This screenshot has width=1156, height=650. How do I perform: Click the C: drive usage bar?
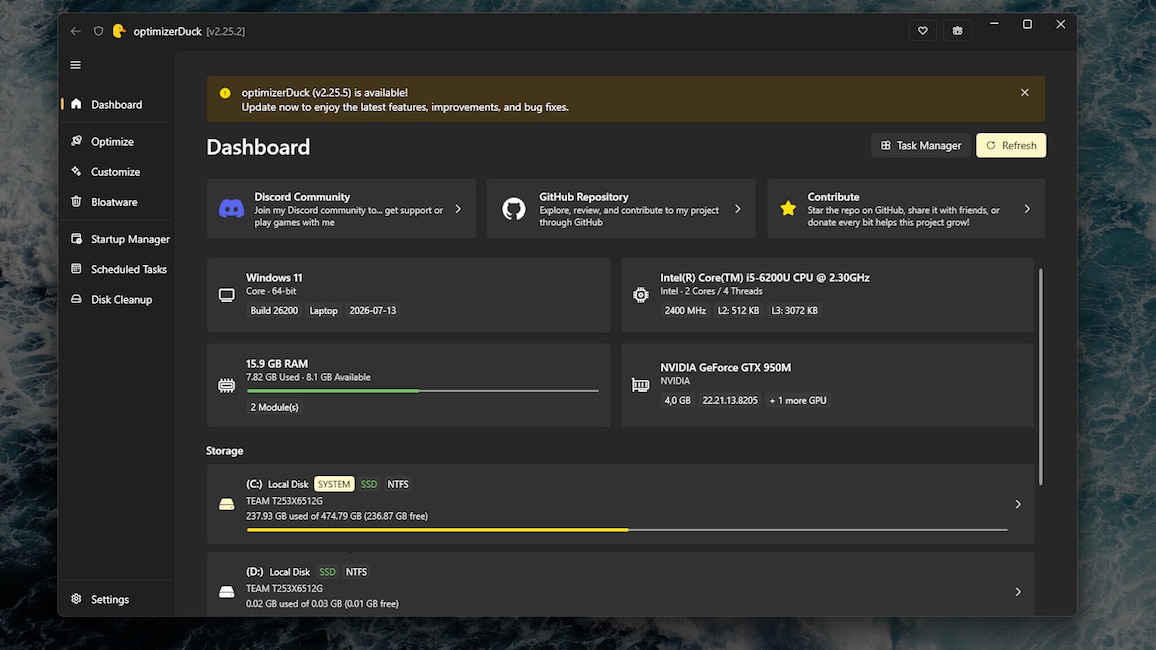[x=627, y=530]
